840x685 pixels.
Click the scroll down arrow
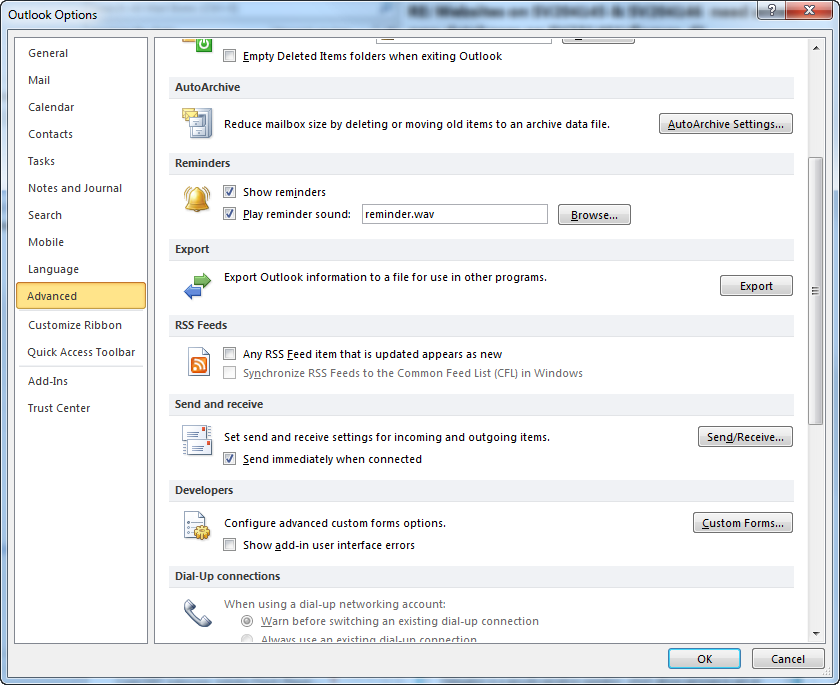coord(815,634)
